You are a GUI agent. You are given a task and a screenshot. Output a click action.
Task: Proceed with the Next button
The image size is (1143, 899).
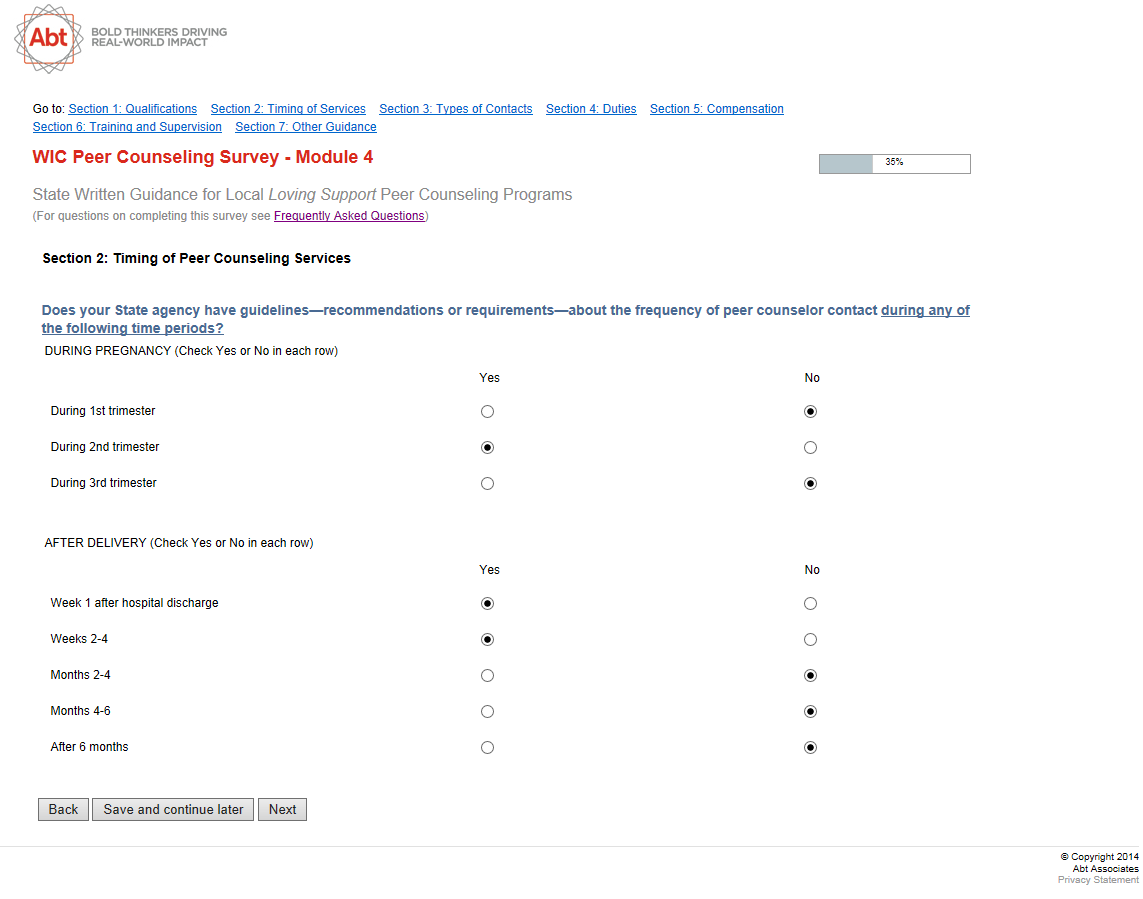(282, 810)
